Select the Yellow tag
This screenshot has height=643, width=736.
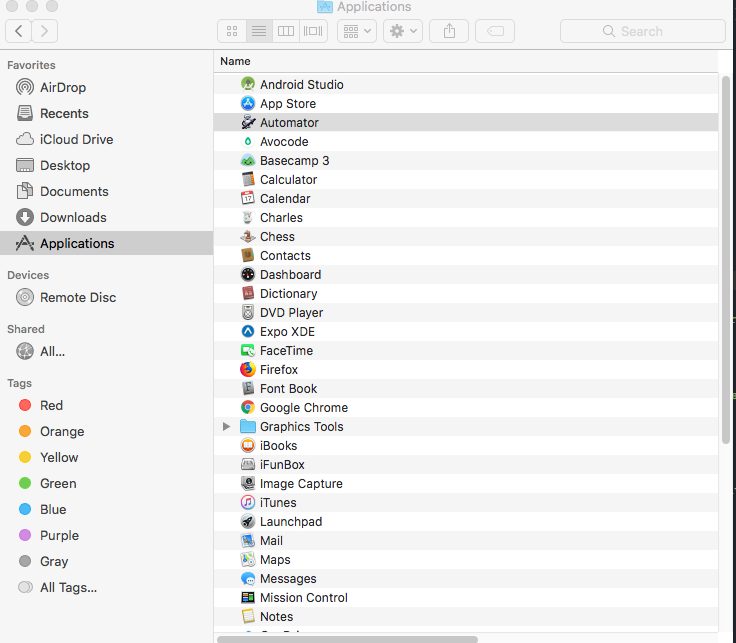(x=107, y=457)
